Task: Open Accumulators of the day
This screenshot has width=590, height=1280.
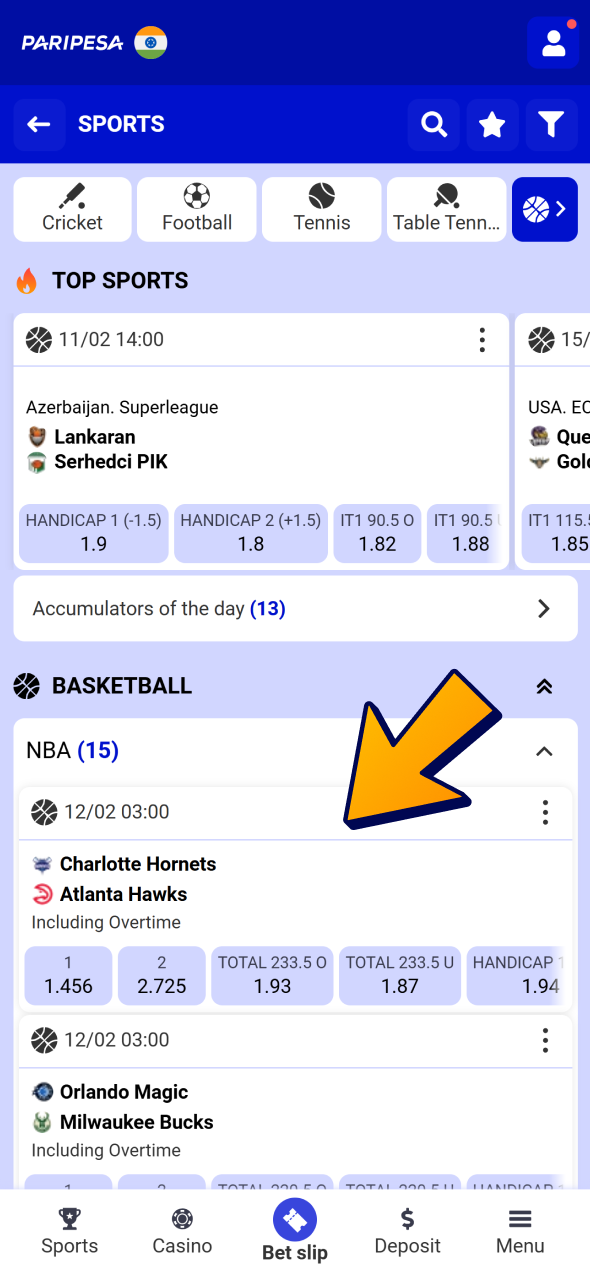Action: (x=295, y=608)
